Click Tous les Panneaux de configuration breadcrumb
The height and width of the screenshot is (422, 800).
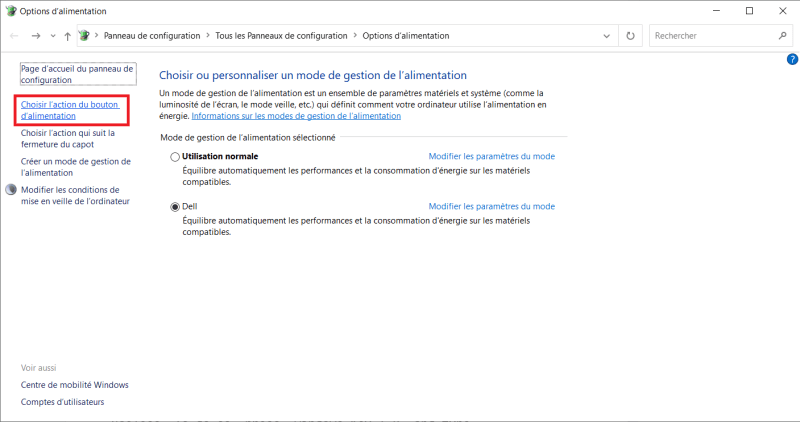[281, 36]
